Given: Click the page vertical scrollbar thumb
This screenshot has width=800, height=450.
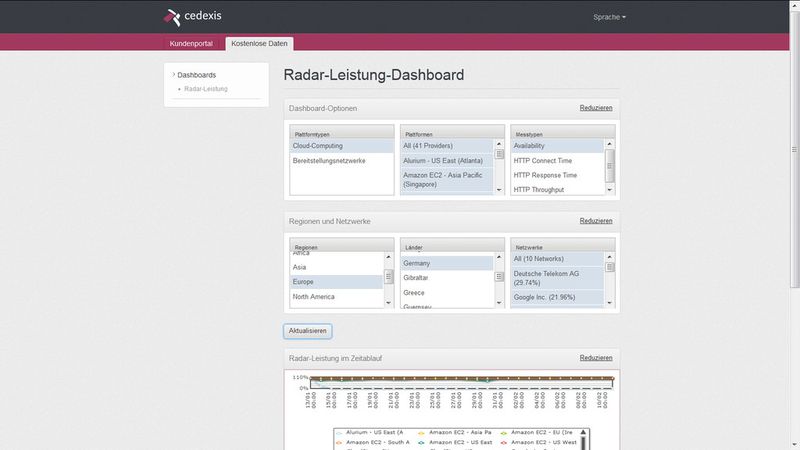Looking at the screenshot, I should click(795, 149).
